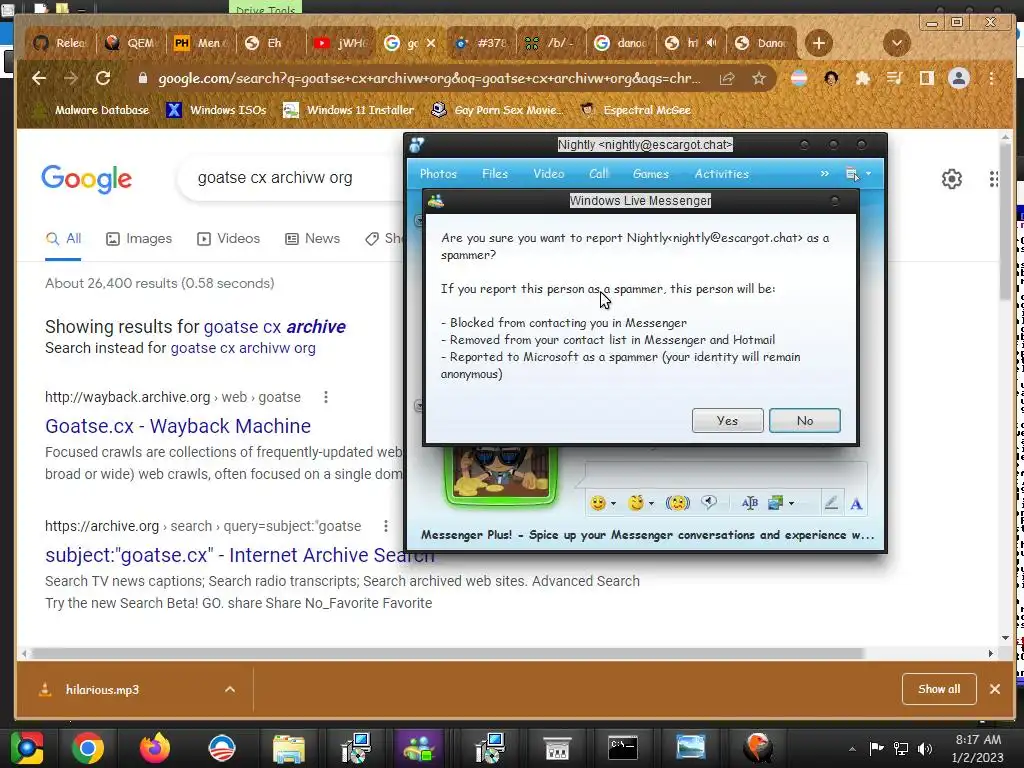Click the 'goatse cx archivw org' search instead link
Screen dimensions: 1024x768
[x=243, y=348]
